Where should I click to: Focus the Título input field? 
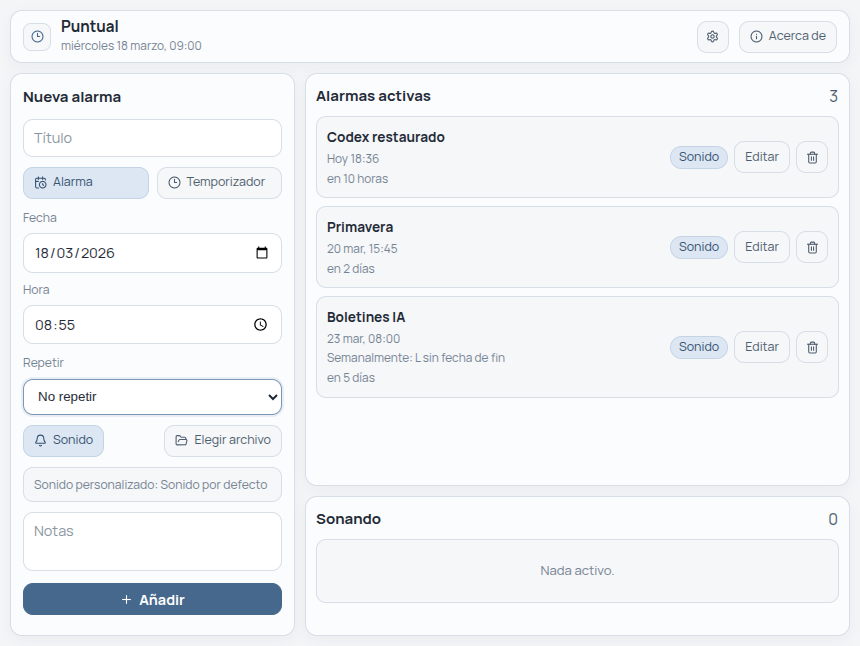click(152, 138)
